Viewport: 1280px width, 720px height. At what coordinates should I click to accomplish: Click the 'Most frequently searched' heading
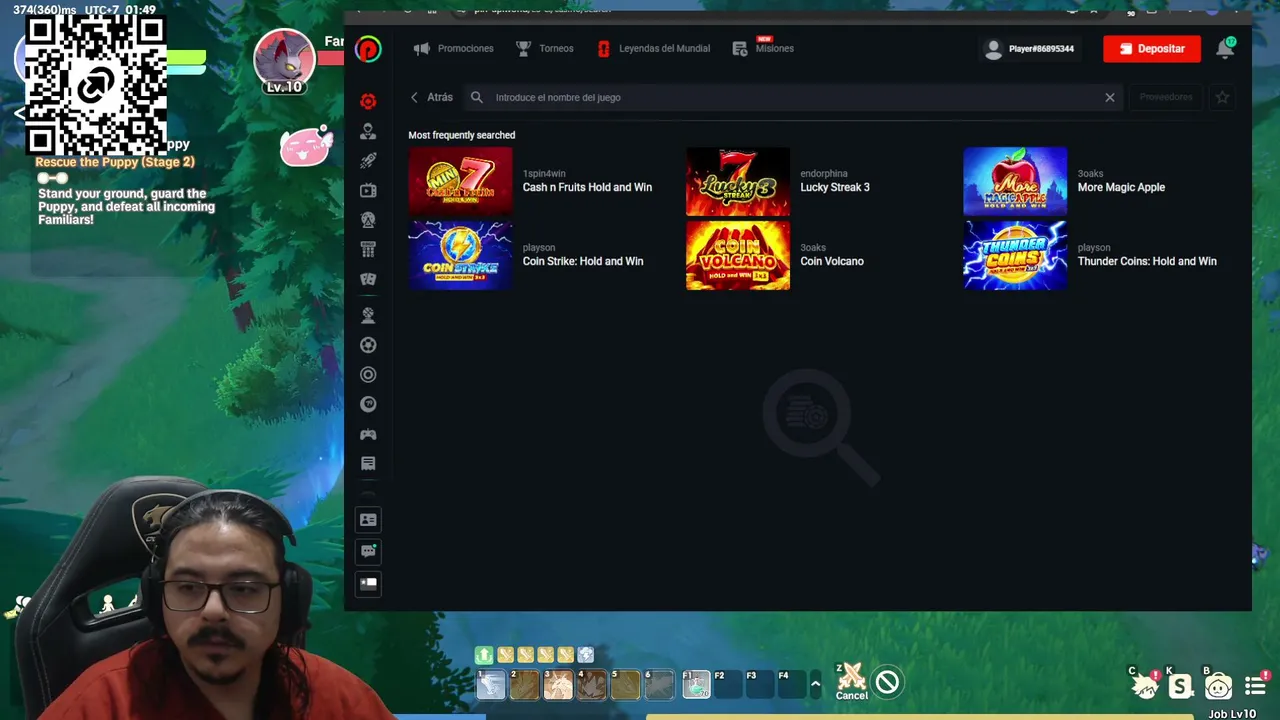pyautogui.click(x=462, y=135)
